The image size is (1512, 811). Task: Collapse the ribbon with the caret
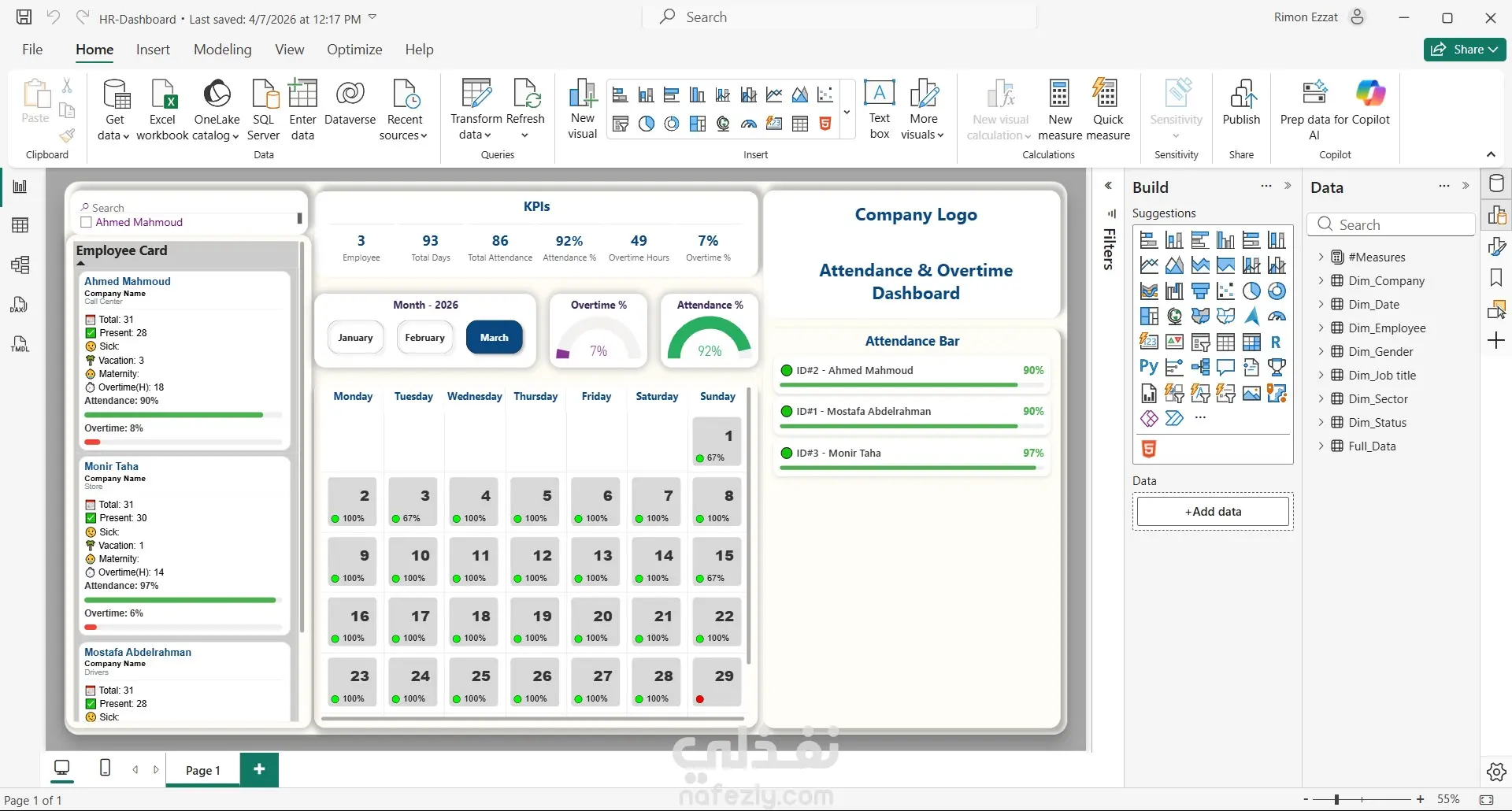point(1491,154)
